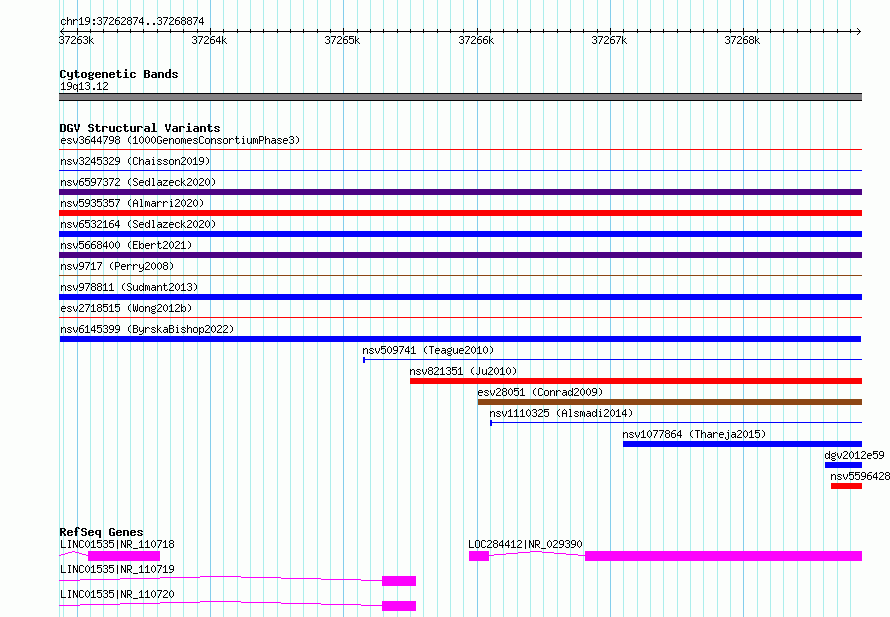
Task: Select the small red bar under nsv5596428
Action: (846, 486)
